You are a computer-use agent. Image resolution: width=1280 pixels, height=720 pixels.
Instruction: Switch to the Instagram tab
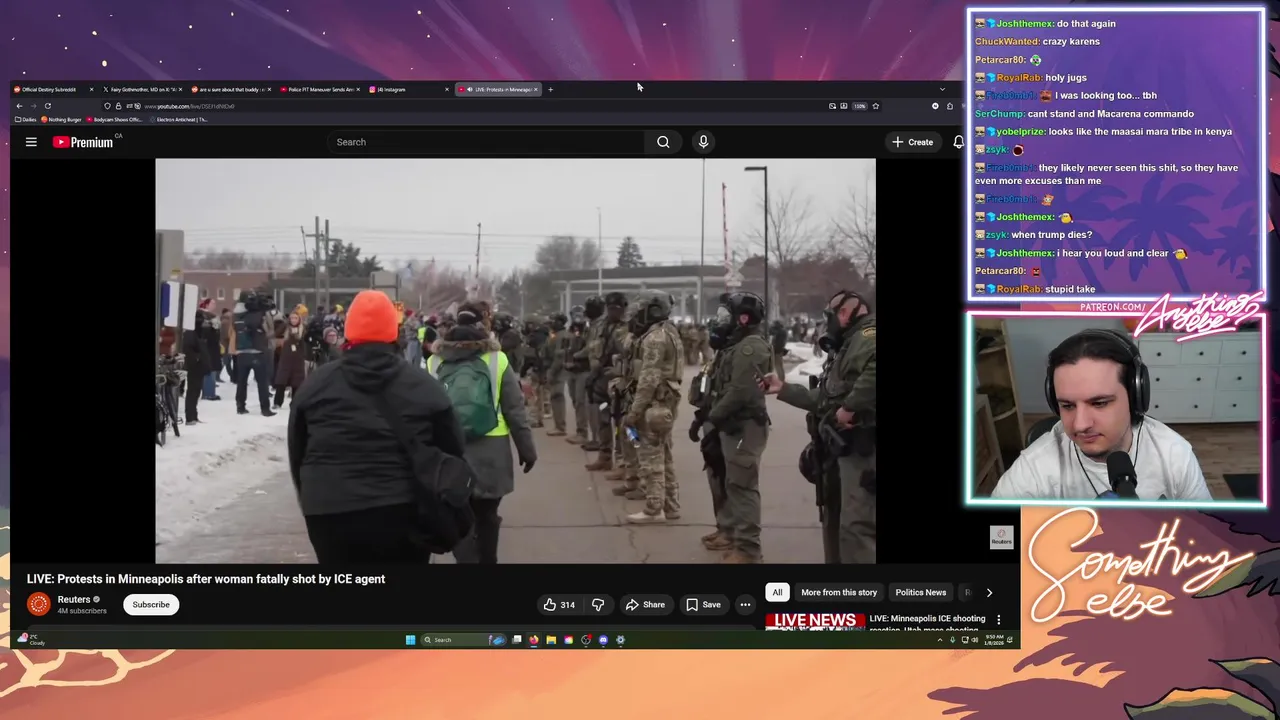click(407, 89)
